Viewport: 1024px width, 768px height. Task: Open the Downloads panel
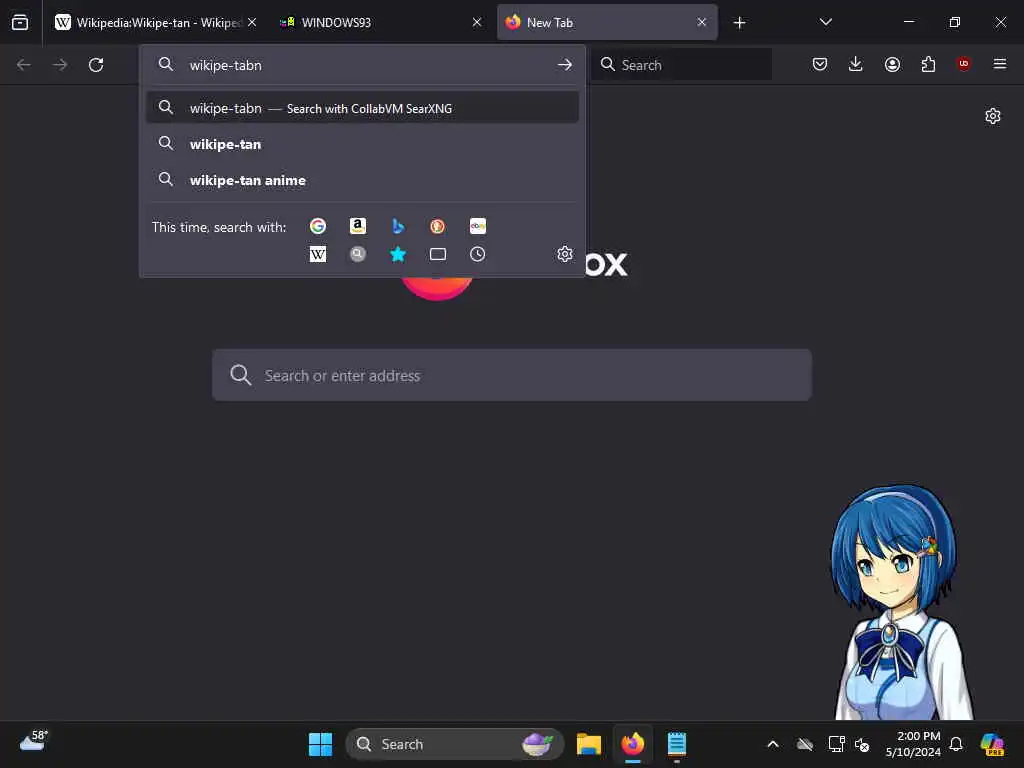pos(856,64)
